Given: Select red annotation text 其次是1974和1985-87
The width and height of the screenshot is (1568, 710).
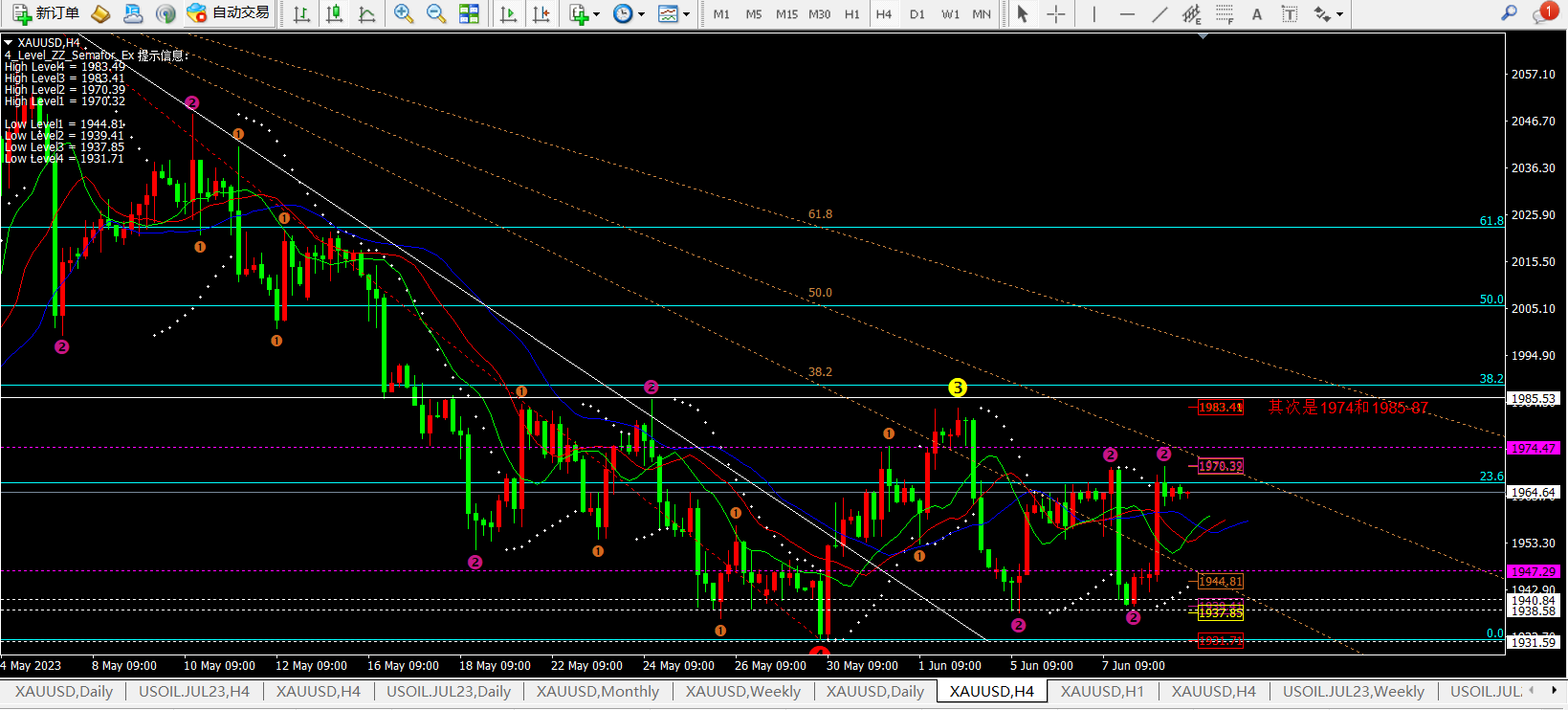Looking at the screenshot, I should click(1348, 408).
